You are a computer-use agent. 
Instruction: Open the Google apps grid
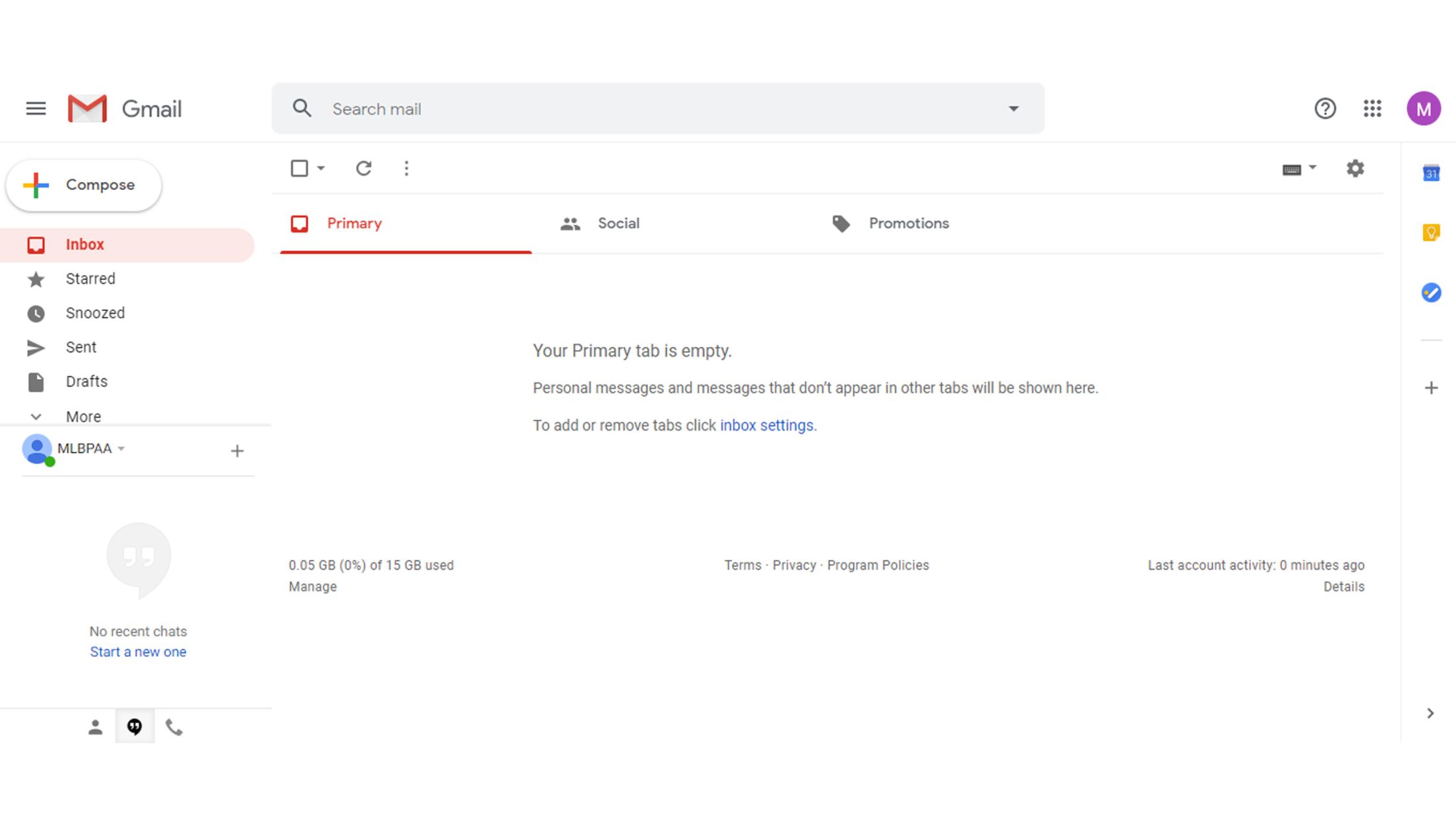[x=1372, y=108]
